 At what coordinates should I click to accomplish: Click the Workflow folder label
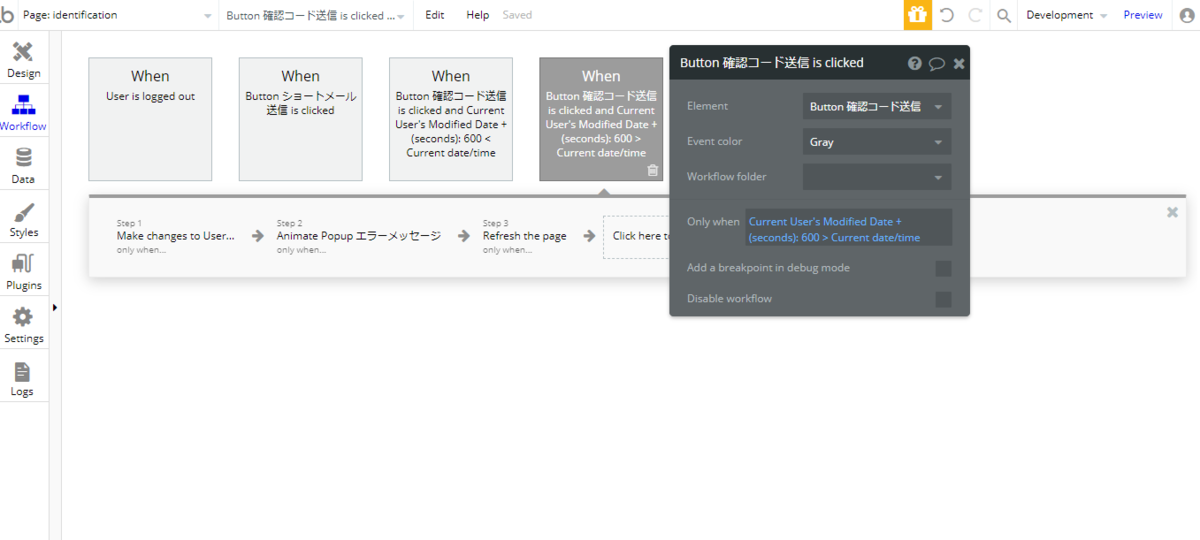(x=727, y=177)
